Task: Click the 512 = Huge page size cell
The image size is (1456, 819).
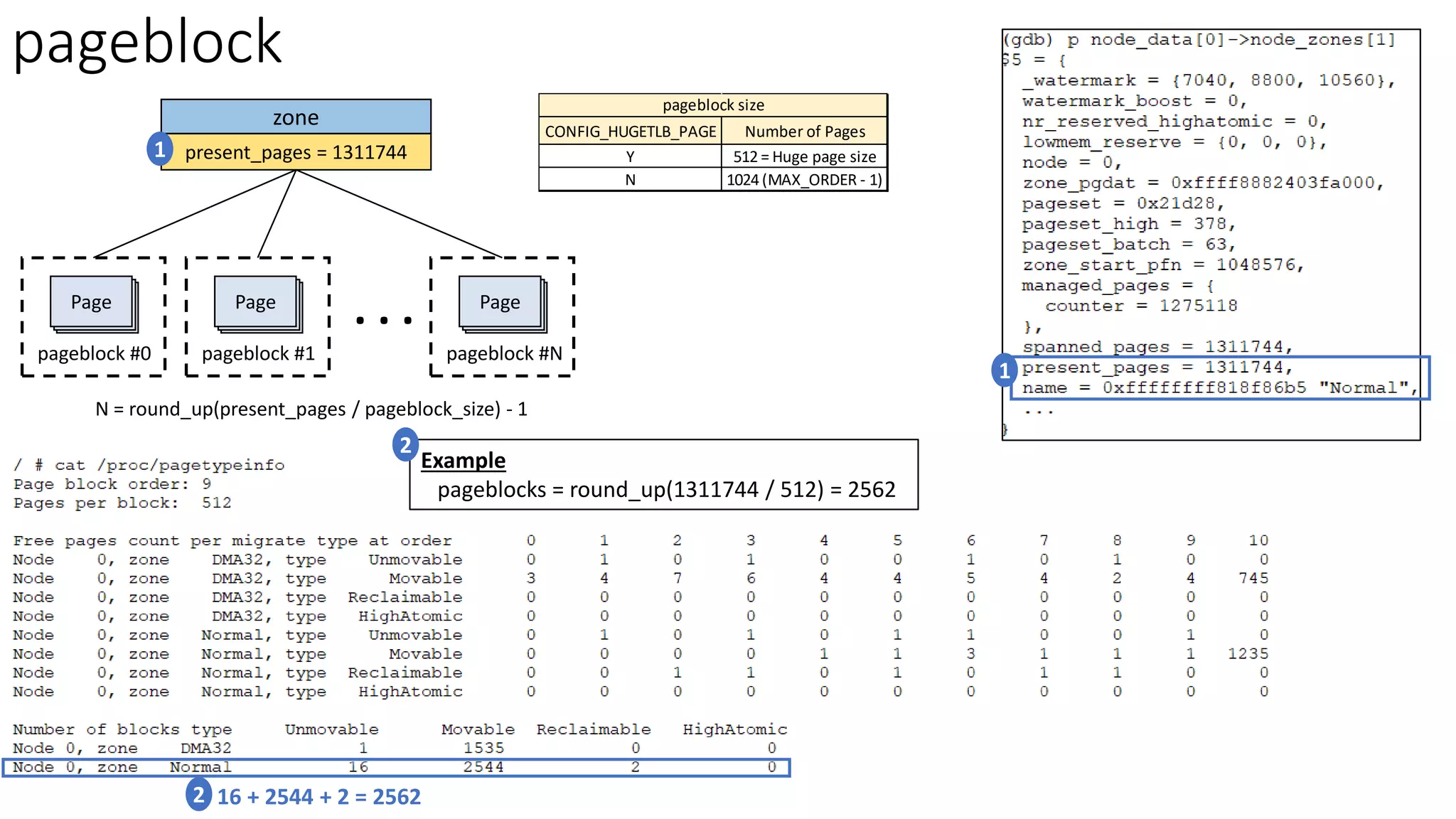Action: click(804, 156)
